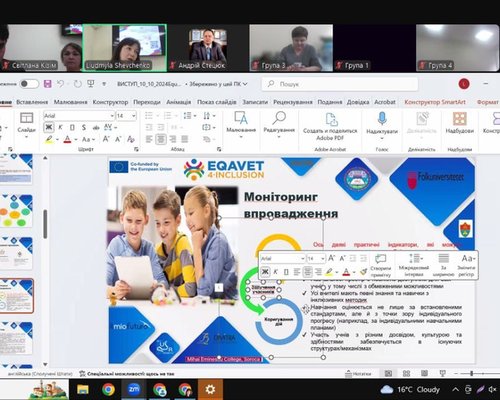
Task: Click the Undo arrow icon
Action: (60, 84)
